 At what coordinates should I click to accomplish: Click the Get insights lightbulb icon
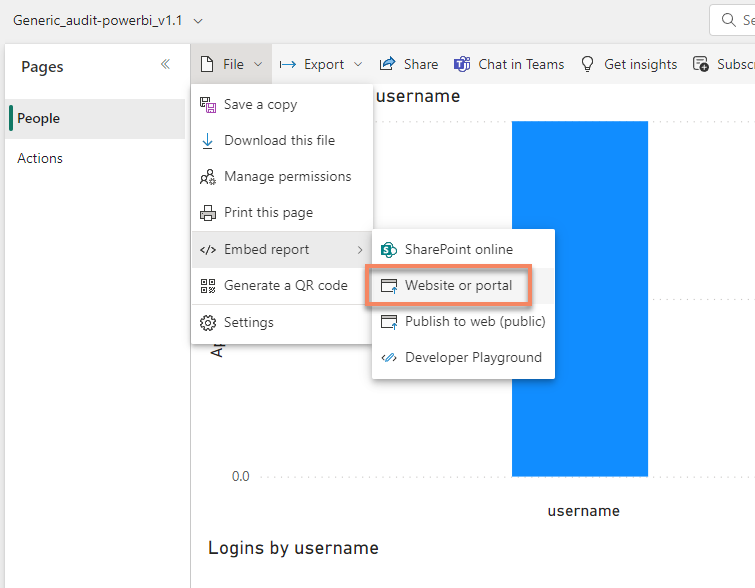pyautogui.click(x=588, y=64)
